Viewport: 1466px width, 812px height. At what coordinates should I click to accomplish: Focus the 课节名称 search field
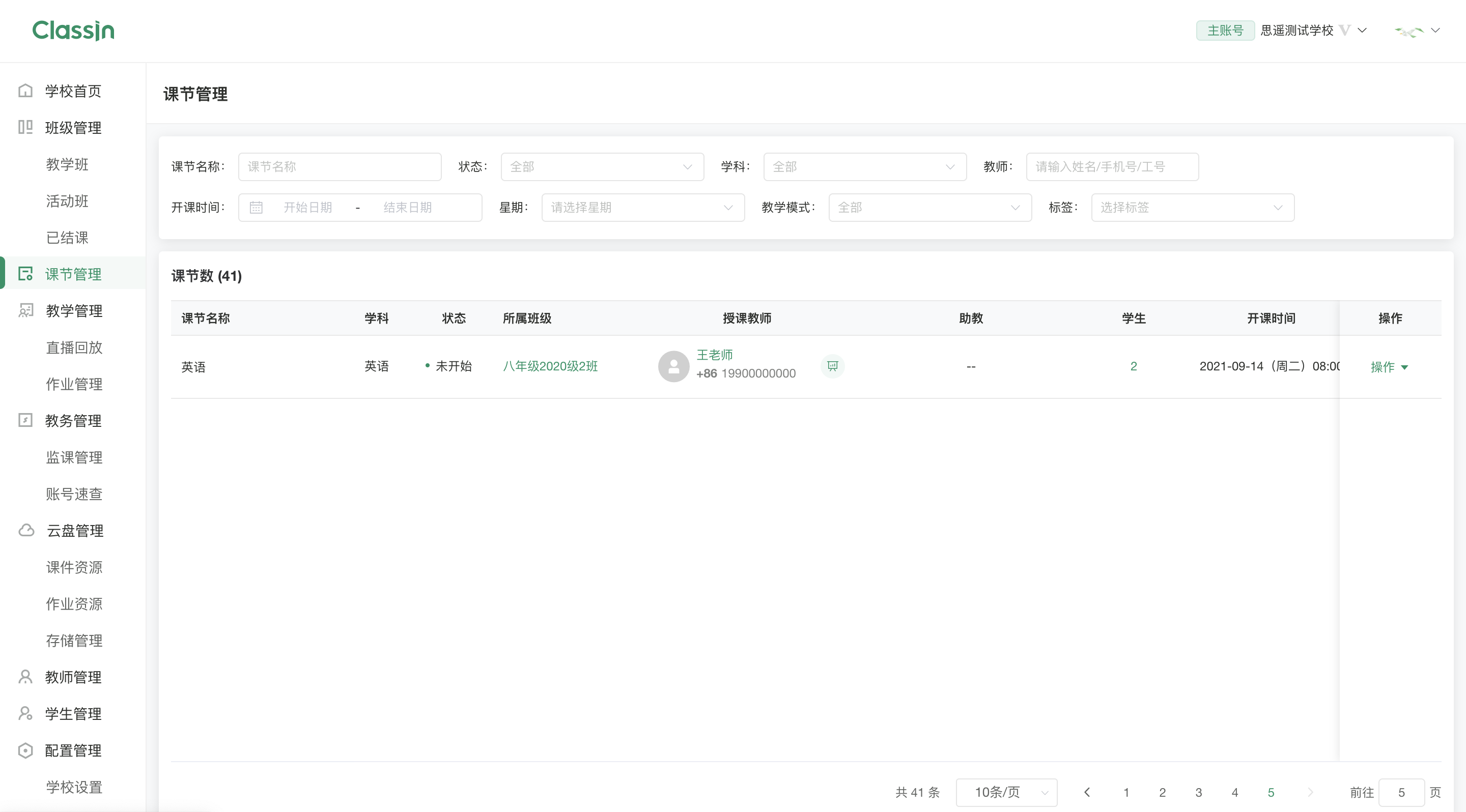coord(340,166)
